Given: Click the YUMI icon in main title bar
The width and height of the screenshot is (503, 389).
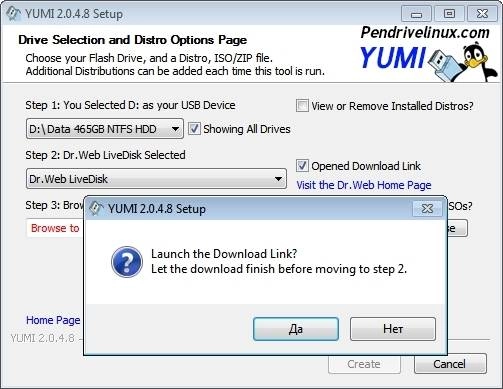Looking at the screenshot, I should point(13,14).
